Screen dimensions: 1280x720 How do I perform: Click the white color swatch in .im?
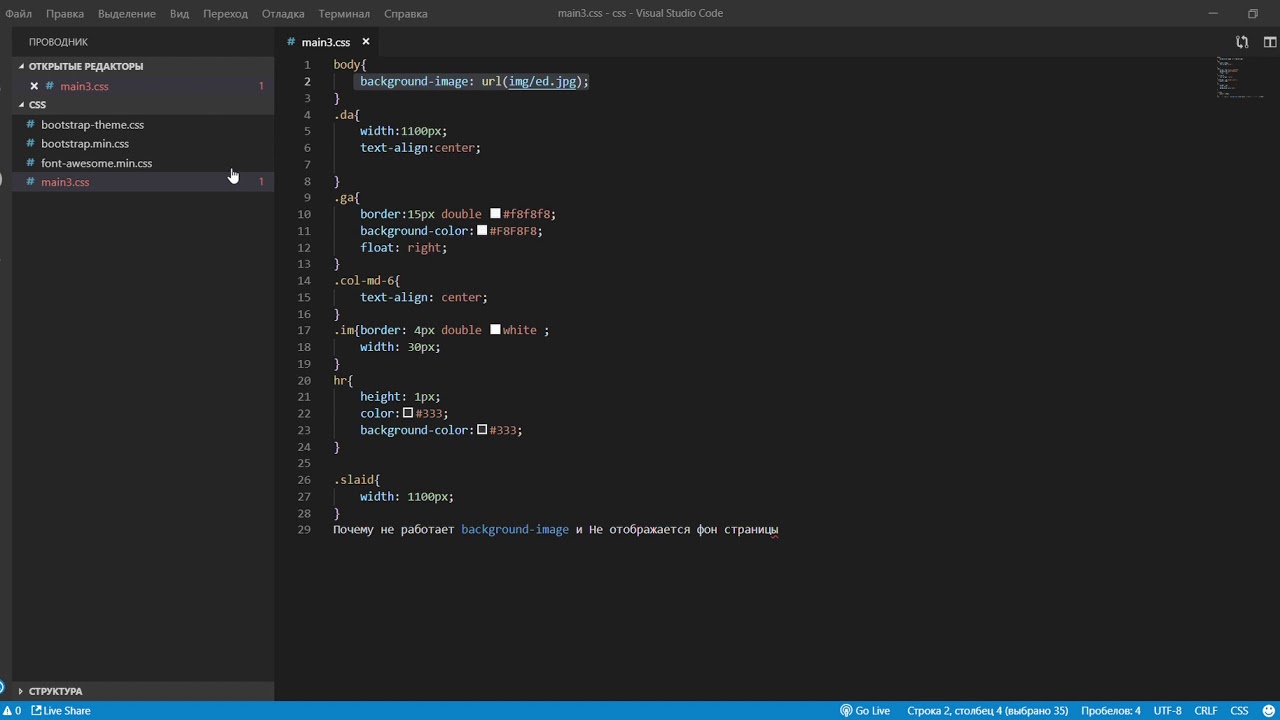(495, 330)
